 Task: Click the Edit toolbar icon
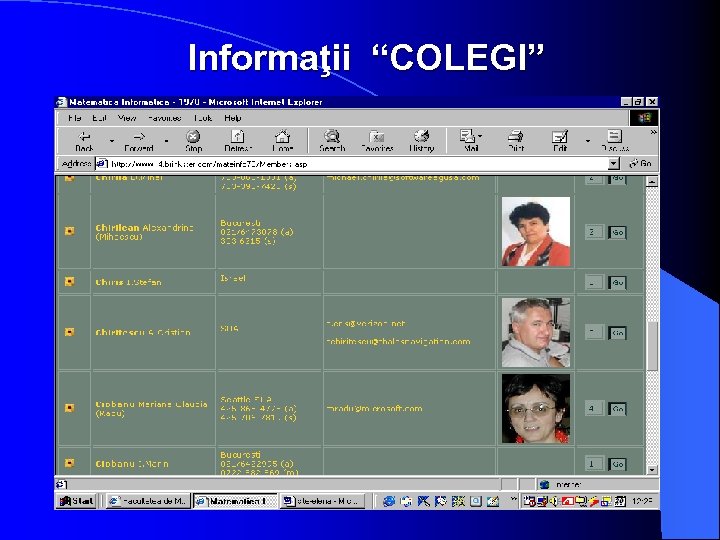(560, 141)
